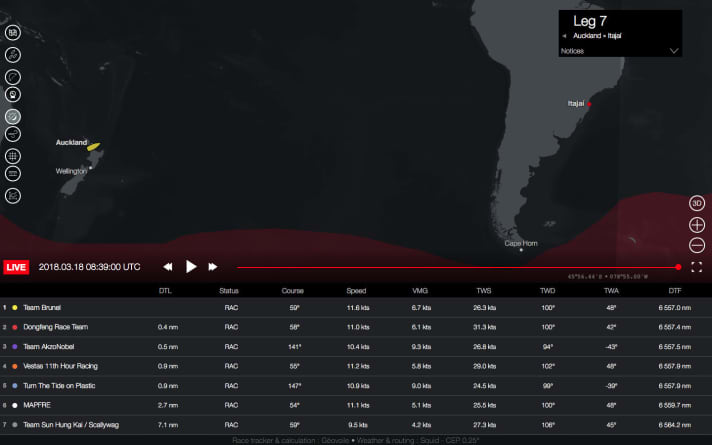Click Team Brunel yellow color dot

tap(15, 307)
